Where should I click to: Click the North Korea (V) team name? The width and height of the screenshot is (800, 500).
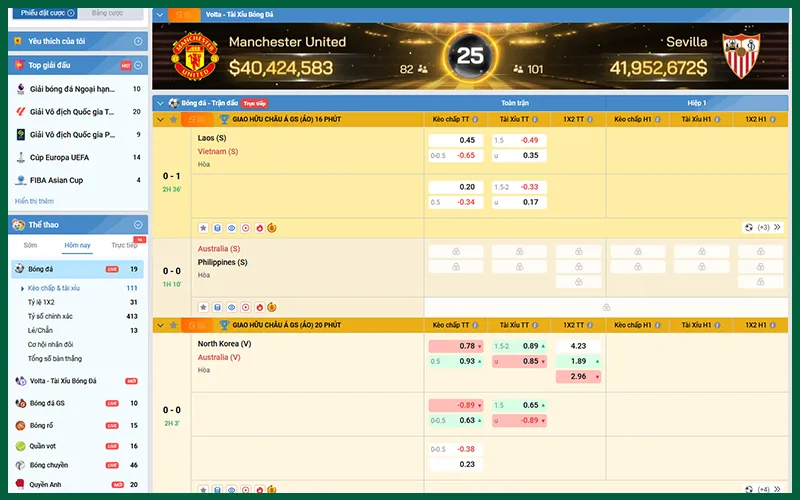point(224,344)
